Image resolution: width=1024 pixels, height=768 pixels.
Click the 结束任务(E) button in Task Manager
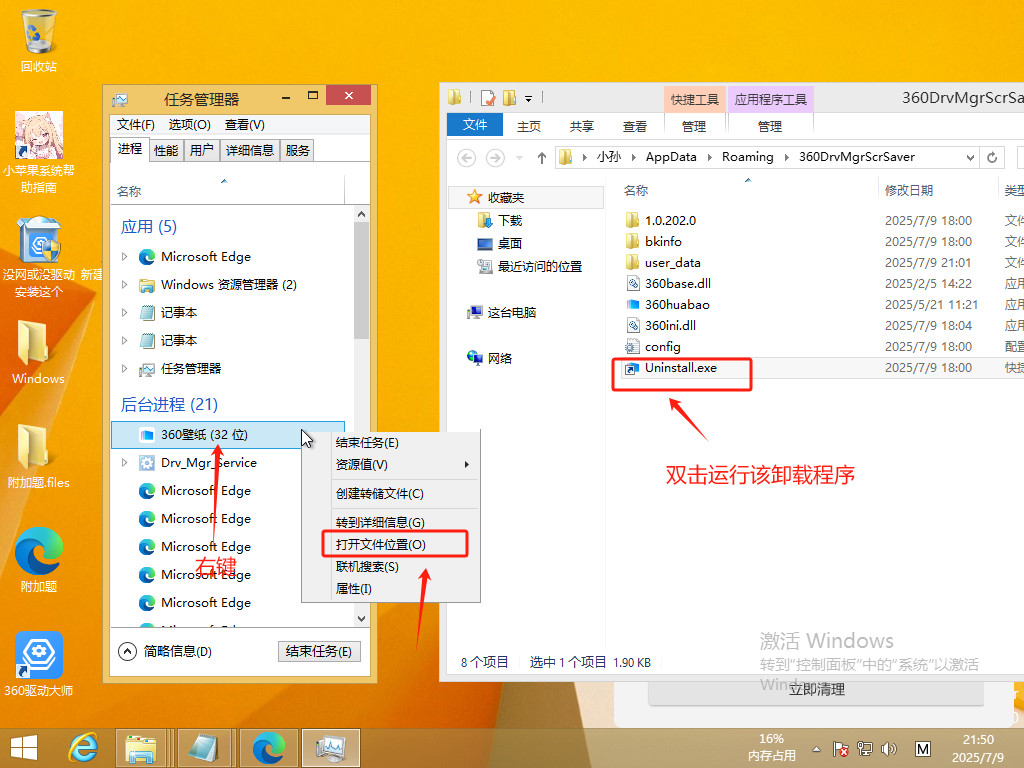319,652
